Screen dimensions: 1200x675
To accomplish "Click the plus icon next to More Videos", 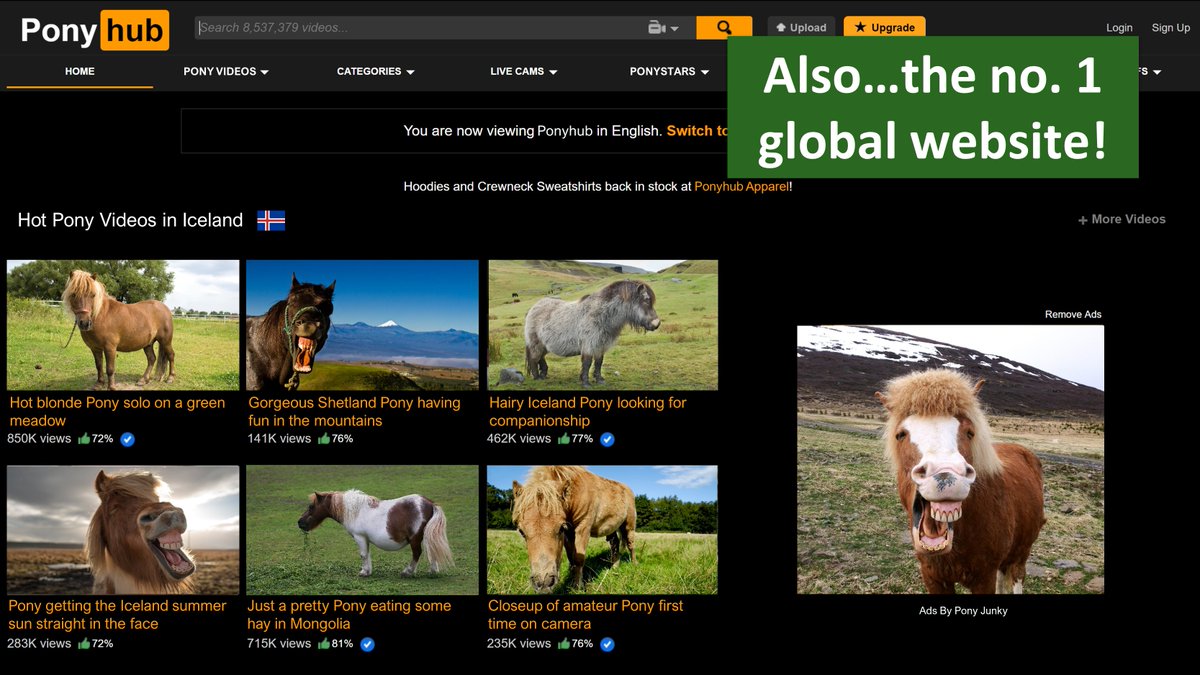I will (x=1082, y=219).
